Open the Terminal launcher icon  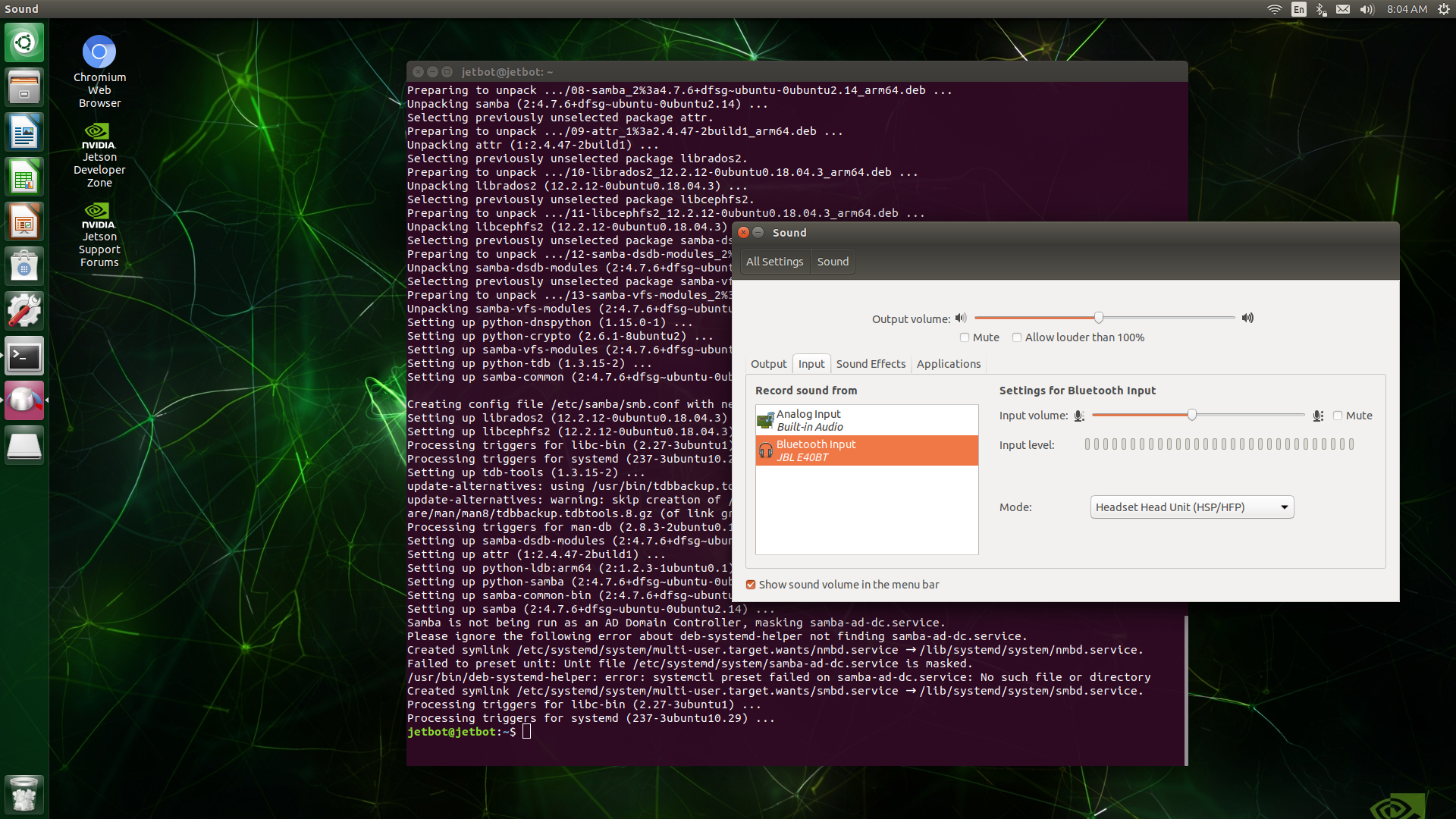coord(24,356)
